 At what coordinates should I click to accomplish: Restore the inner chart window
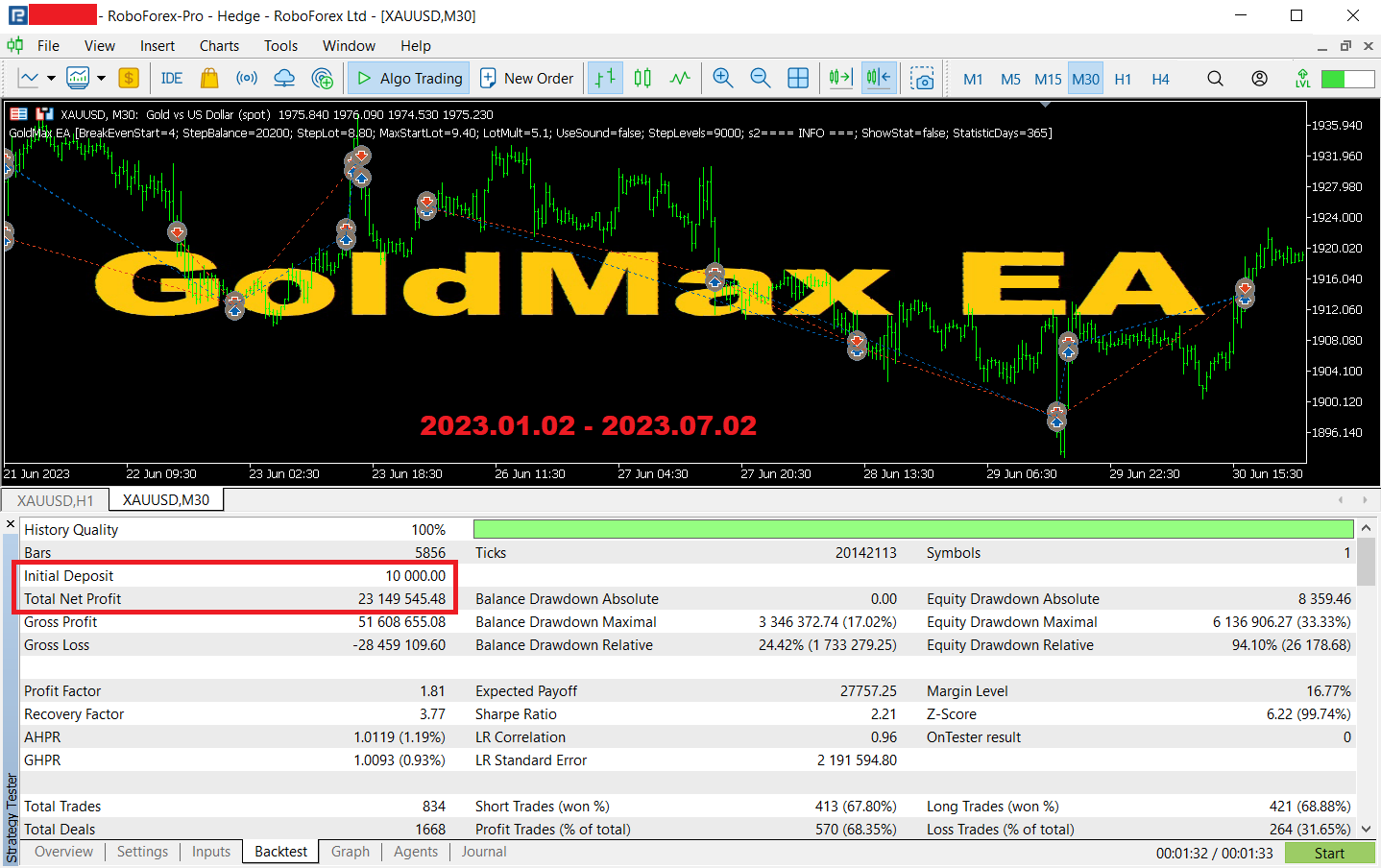click(1345, 46)
